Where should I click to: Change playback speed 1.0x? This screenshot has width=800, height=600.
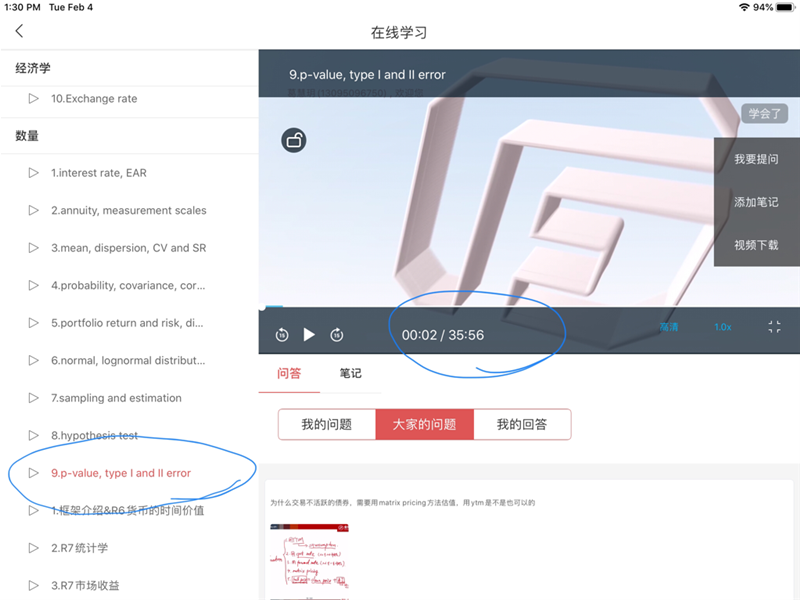click(x=723, y=327)
